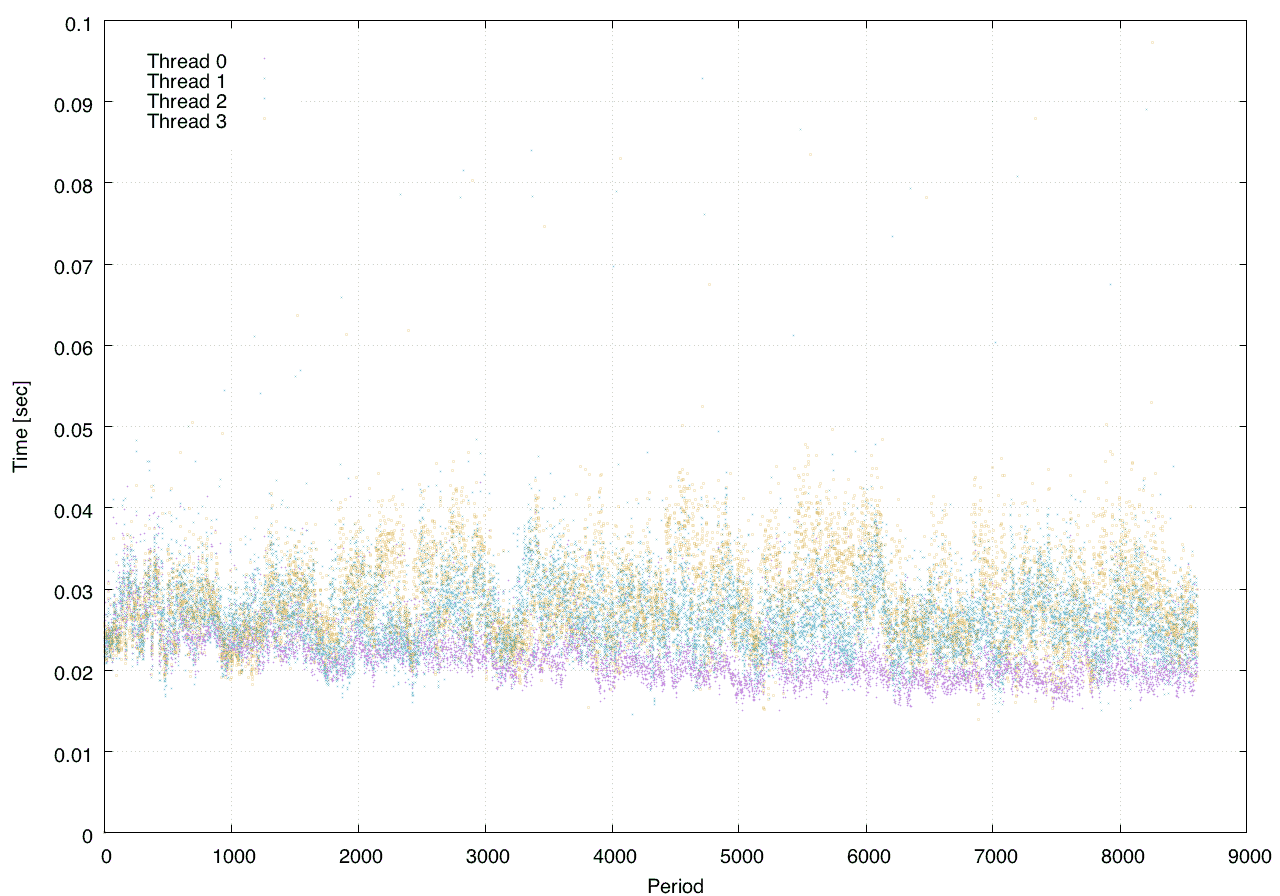Click the 2000 x-axis tick label
The width and height of the screenshot is (1280, 896).
pyautogui.click(x=358, y=856)
